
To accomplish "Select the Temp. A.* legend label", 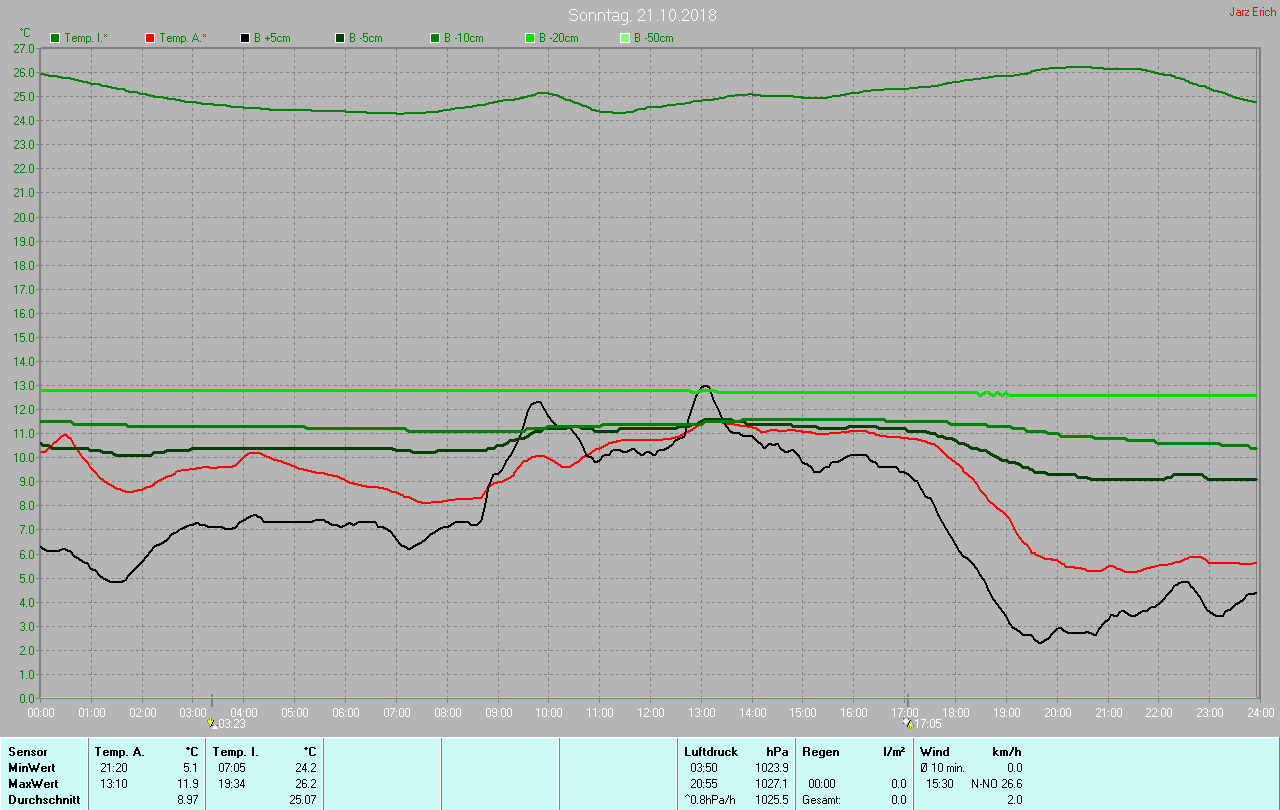I will [183, 38].
